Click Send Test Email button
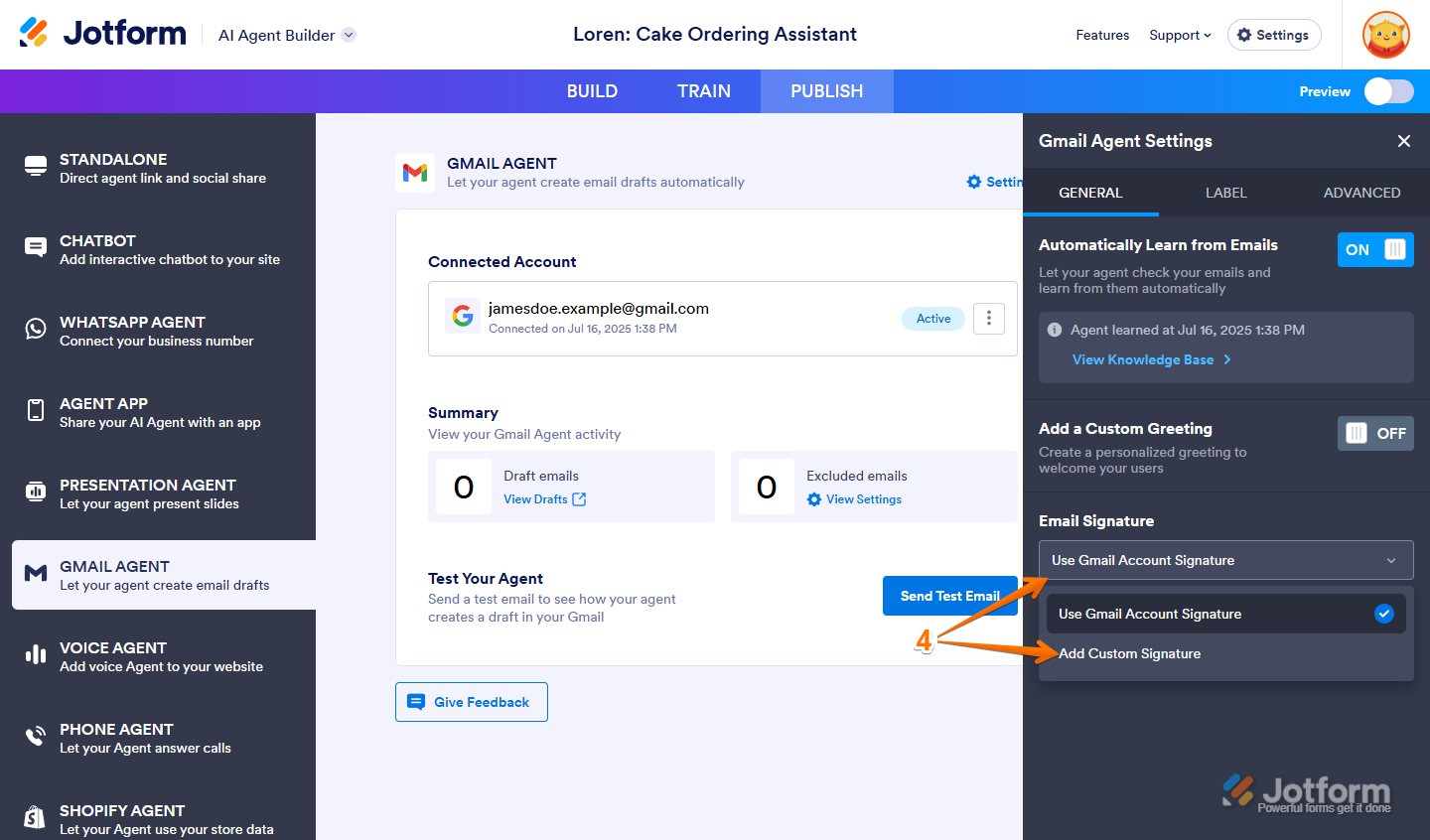The width and height of the screenshot is (1430, 840). (x=950, y=596)
